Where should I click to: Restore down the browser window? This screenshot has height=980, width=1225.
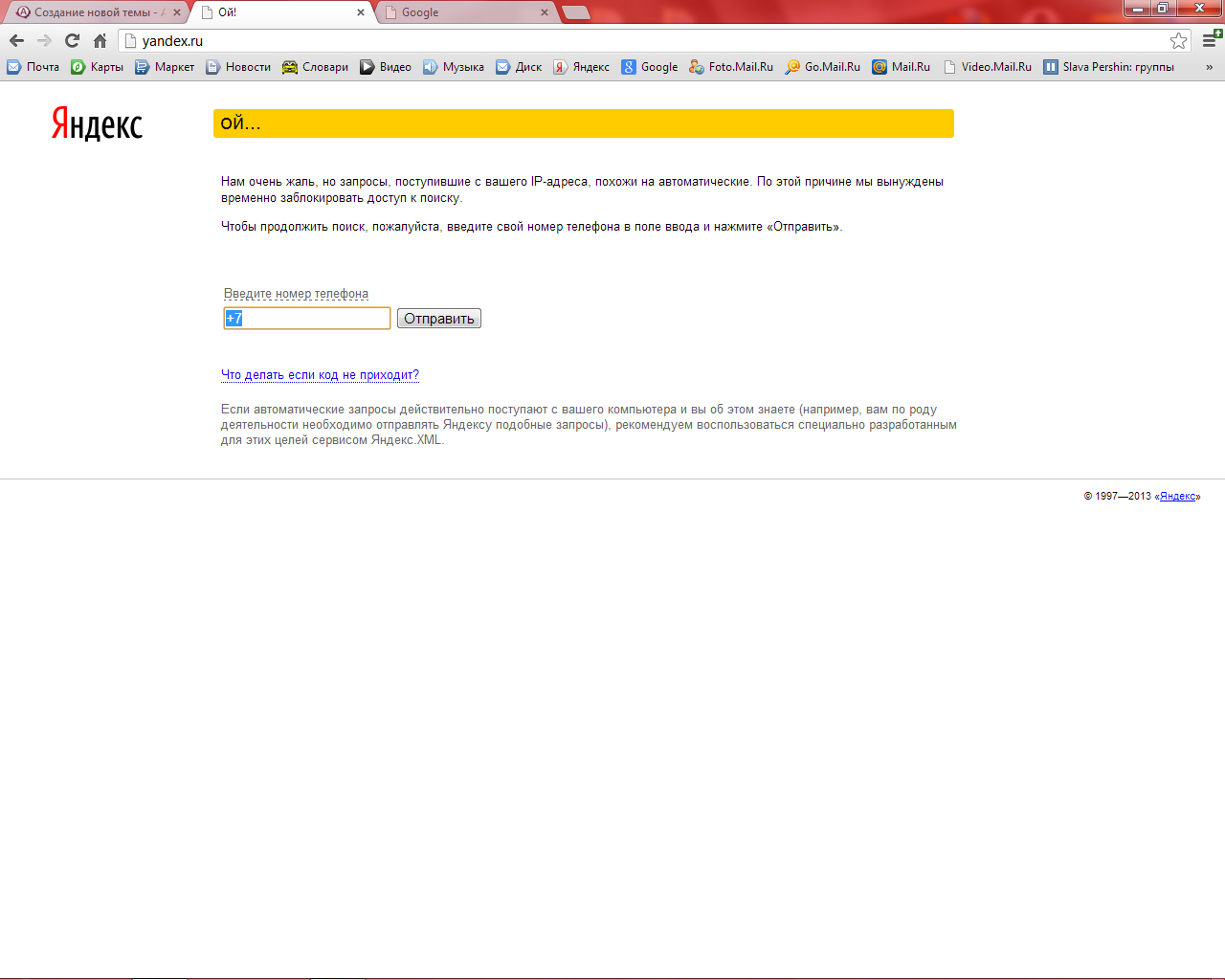[1163, 8]
